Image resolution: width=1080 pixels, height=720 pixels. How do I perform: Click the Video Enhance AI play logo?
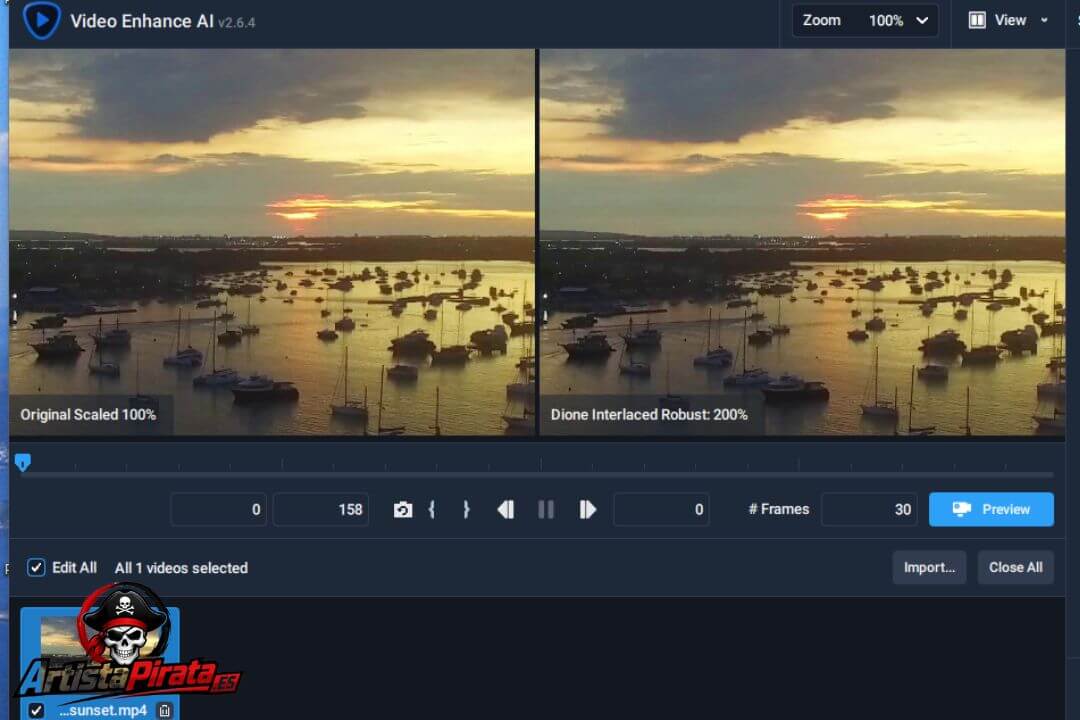tap(41, 19)
